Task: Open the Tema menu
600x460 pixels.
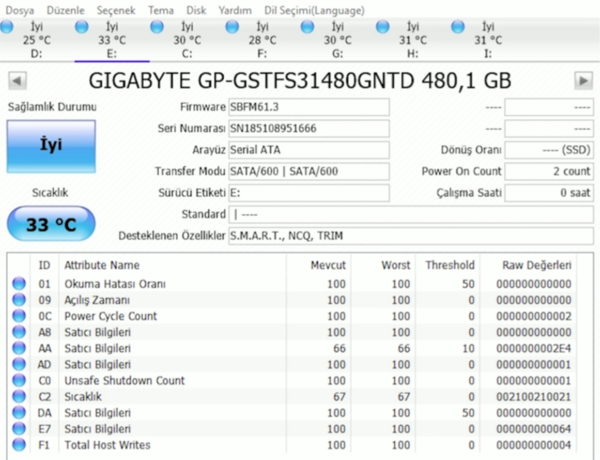Action: (x=161, y=10)
